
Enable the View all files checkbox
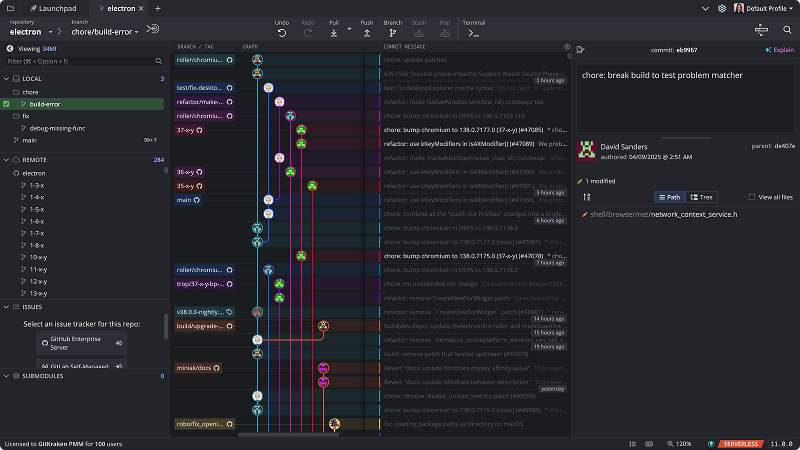[750, 197]
